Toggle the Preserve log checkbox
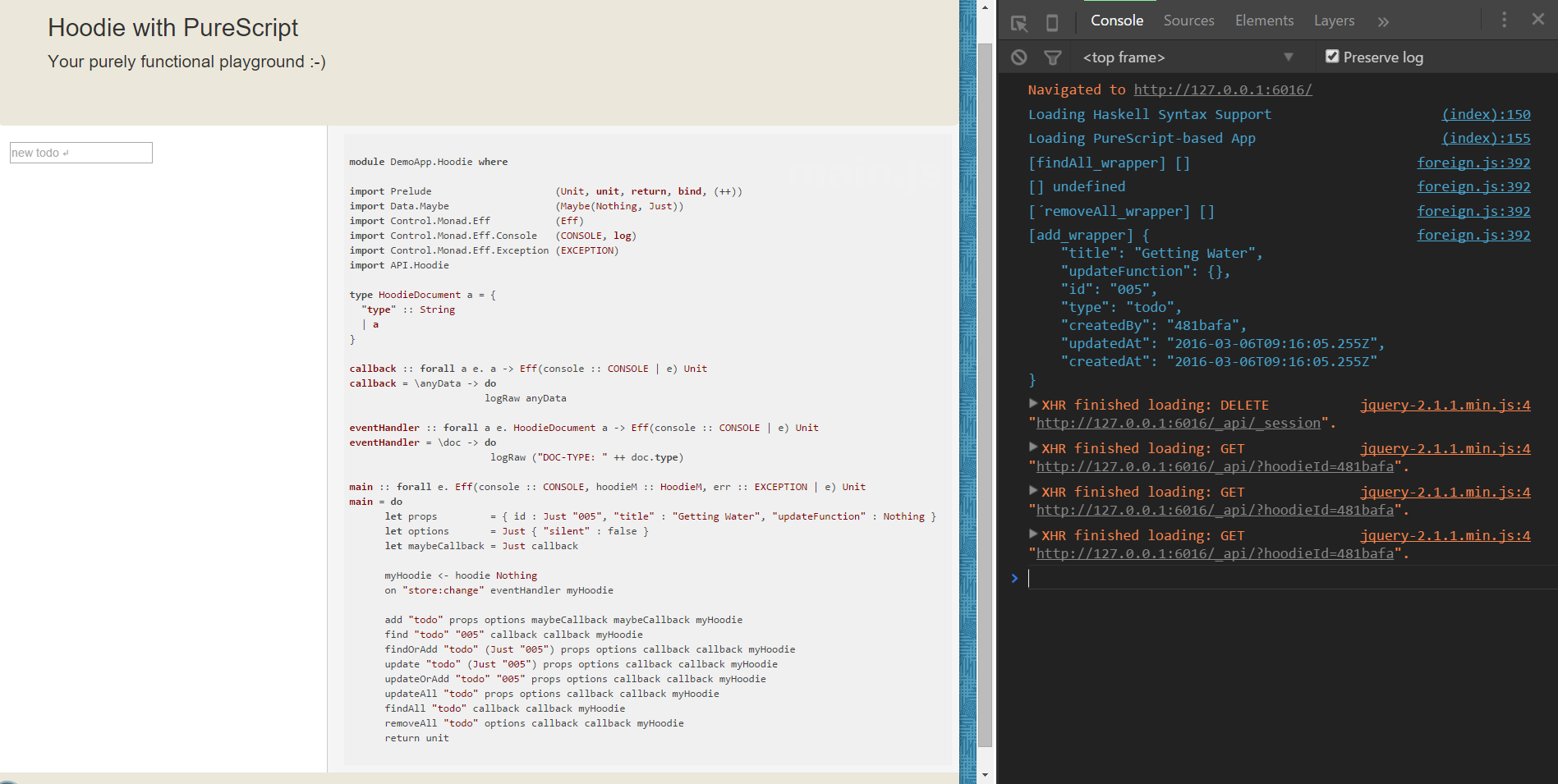This screenshot has height=784, width=1558. [x=1332, y=56]
